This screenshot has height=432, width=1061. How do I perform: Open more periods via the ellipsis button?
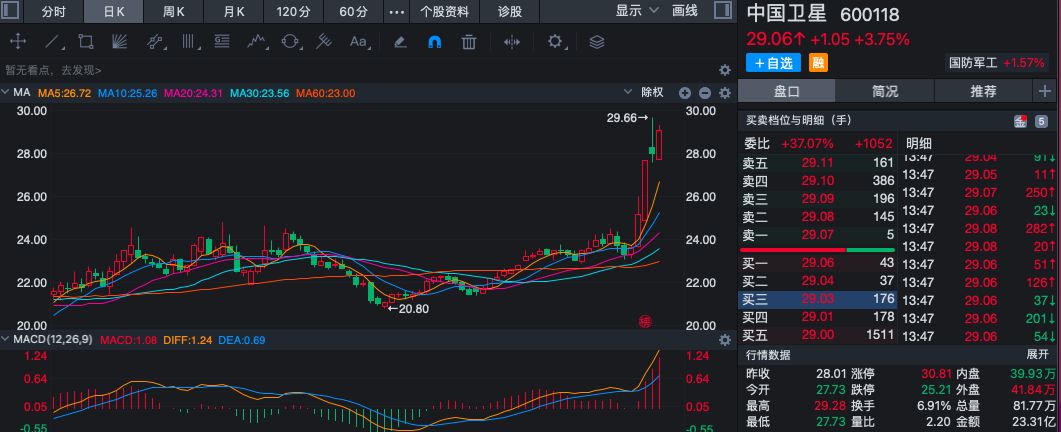[397, 12]
